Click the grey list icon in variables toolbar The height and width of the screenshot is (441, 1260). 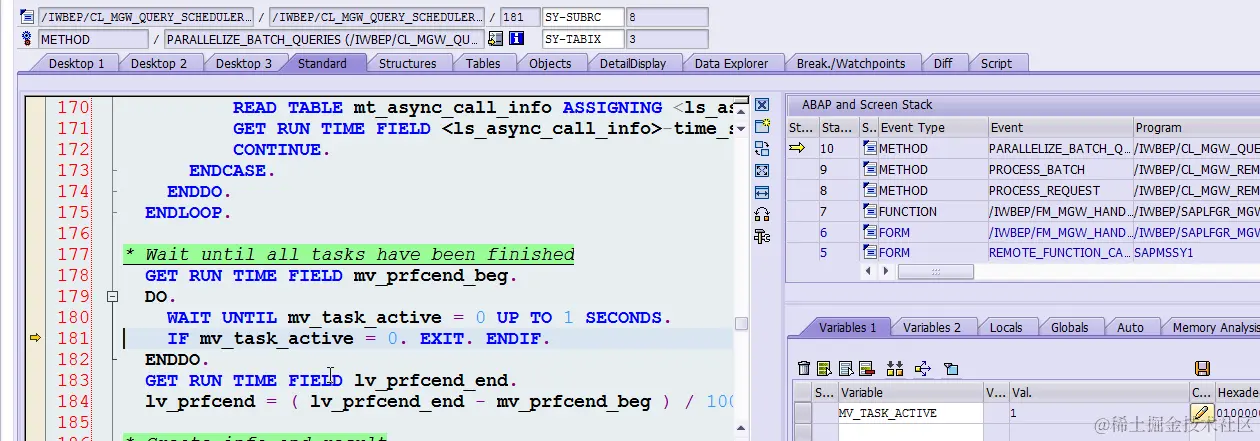(845, 369)
